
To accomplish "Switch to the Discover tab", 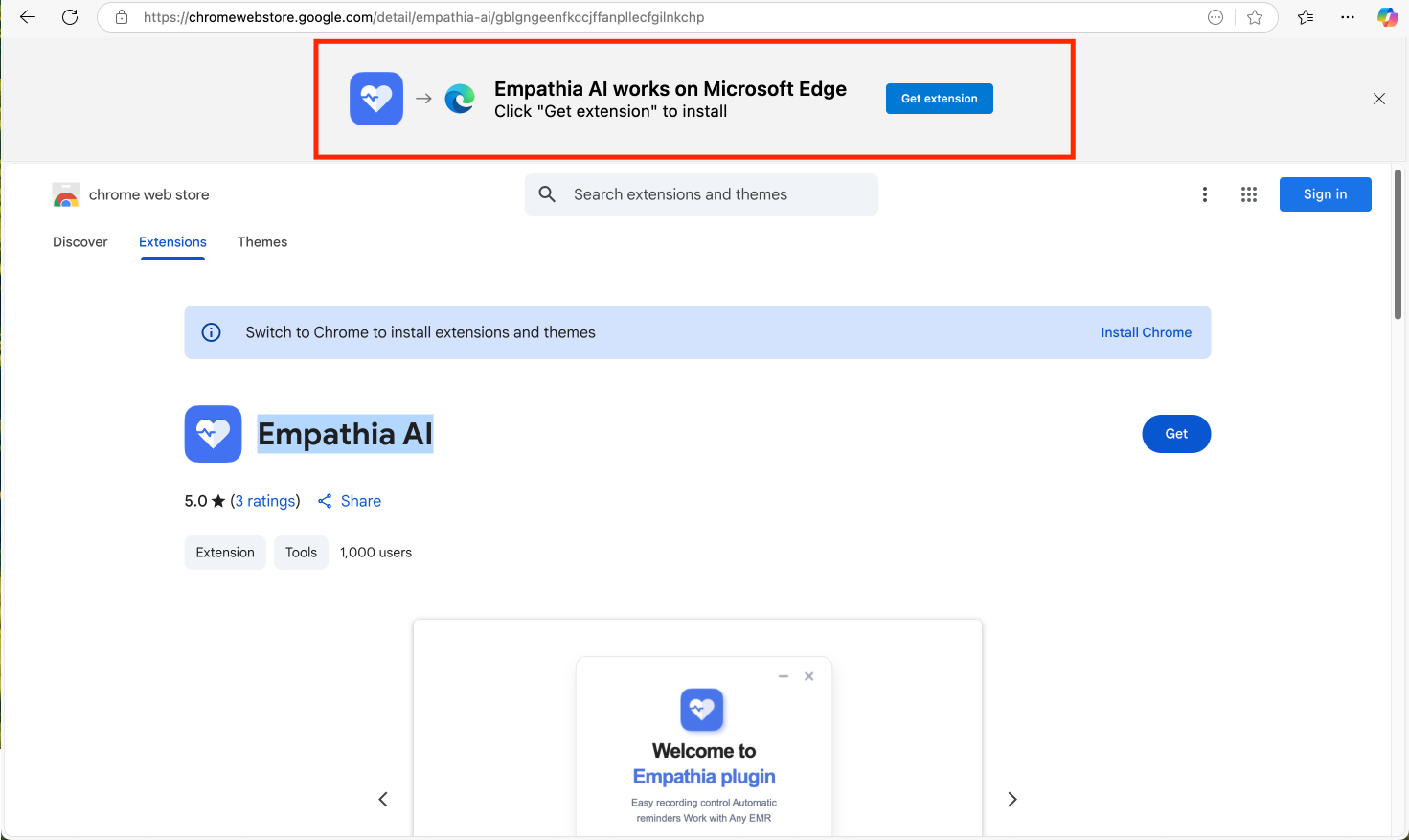I will click(x=80, y=242).
